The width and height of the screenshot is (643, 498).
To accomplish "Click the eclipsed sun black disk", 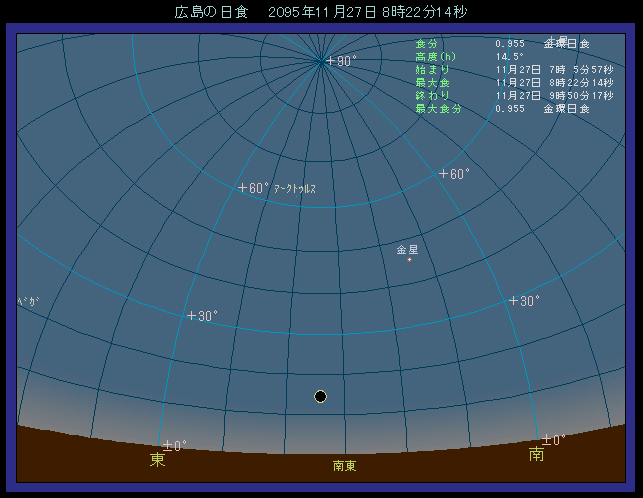I will (x=320, y=396).
